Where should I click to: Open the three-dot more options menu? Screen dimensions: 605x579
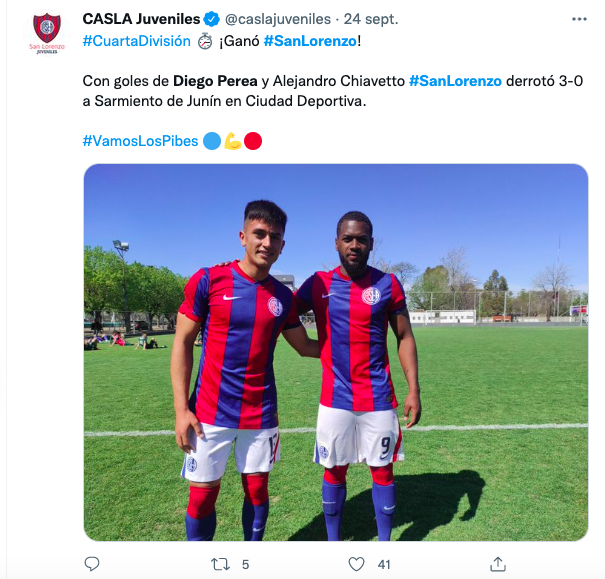[x=579, y=19]
